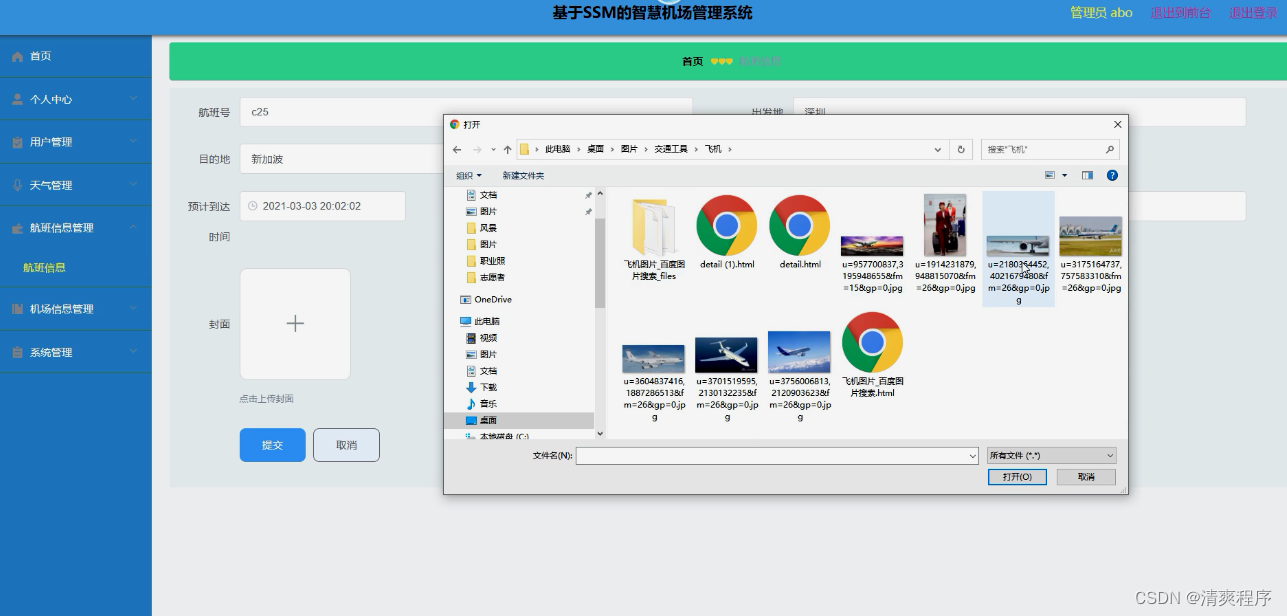Expand the file name history dropdown
Screen dimensions: 1287x616
pyautogui.click(x=972, y=455)
